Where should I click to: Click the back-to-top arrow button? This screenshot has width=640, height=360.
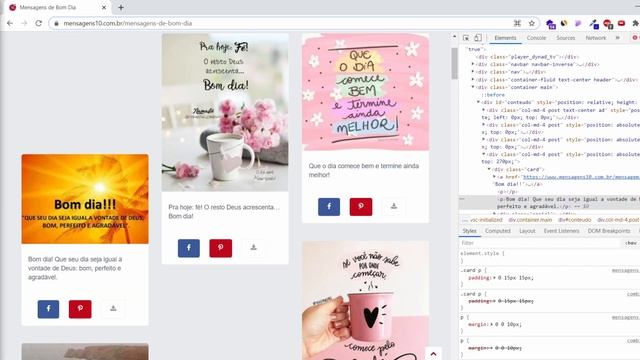pyautogui.click(x=433, y=353)
